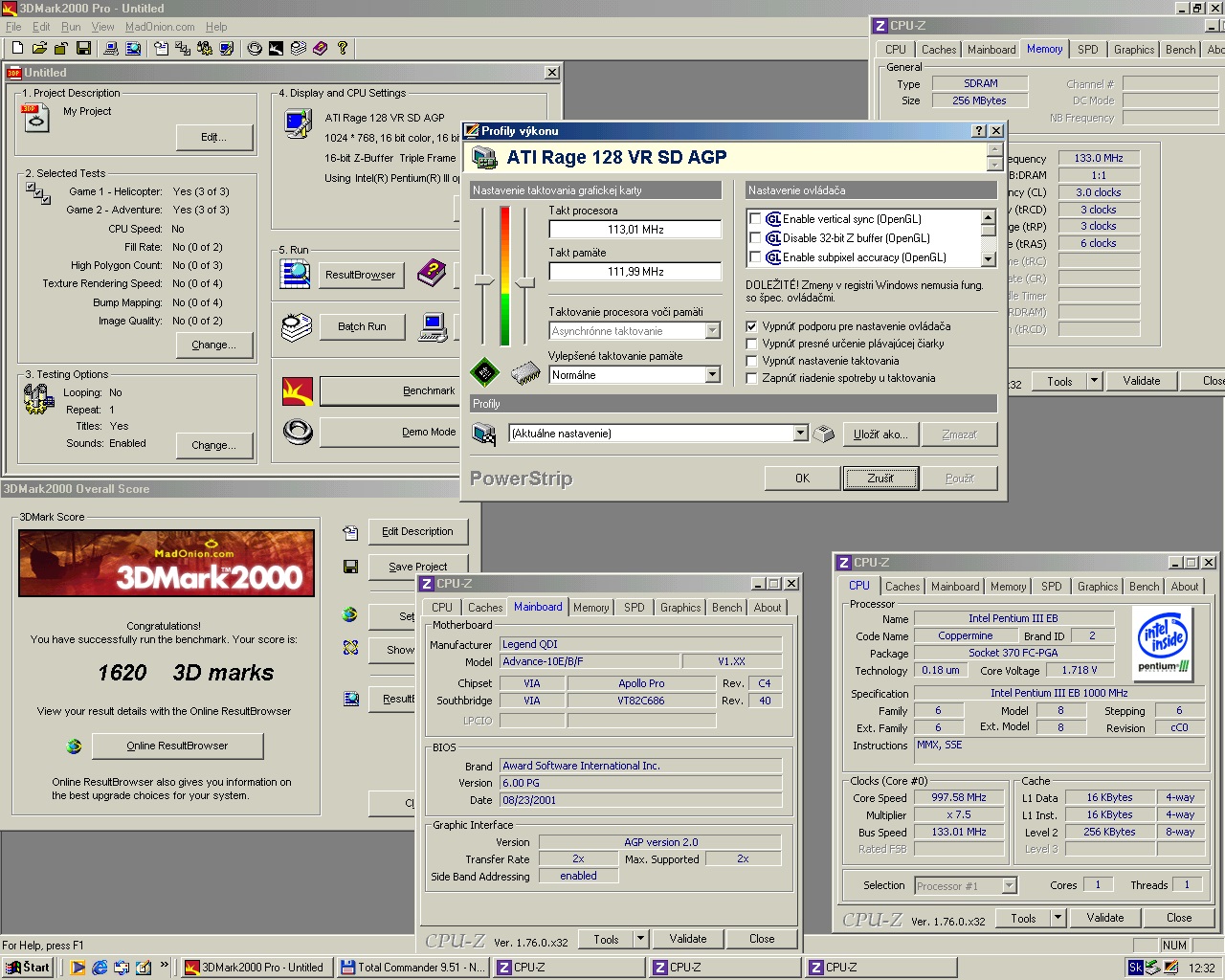This screenshot has width=1225, height=980.
Task: Click the Online ResultBrowser button
Action: pyautogui.click(x=177, y=746)
